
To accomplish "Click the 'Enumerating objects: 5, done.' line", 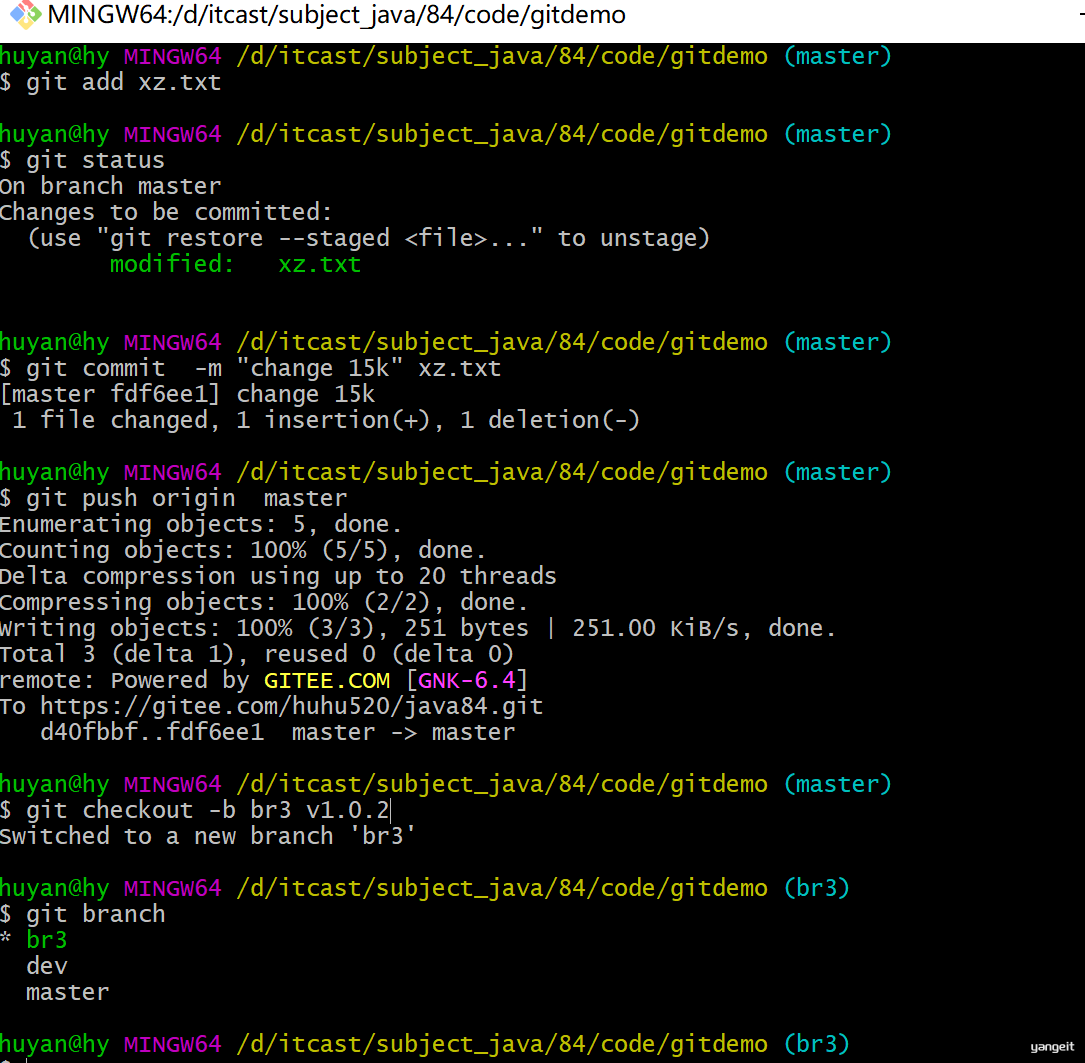I will tap(201, 524).
